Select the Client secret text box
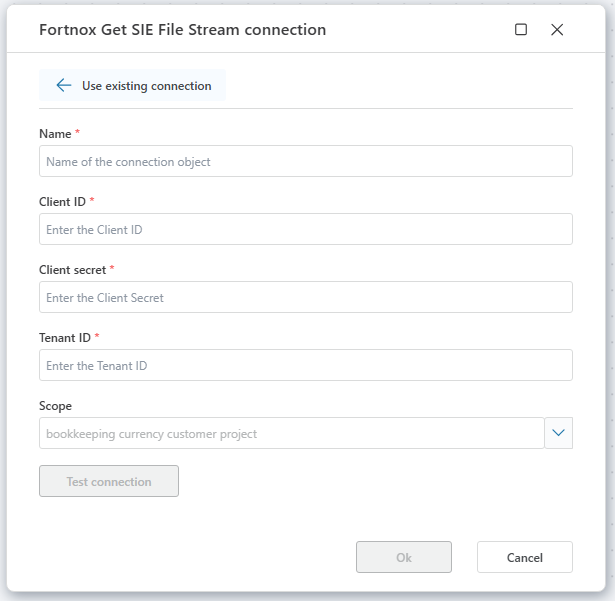The image size is (615, 601). pyautogui.click(x=305, y=297)
